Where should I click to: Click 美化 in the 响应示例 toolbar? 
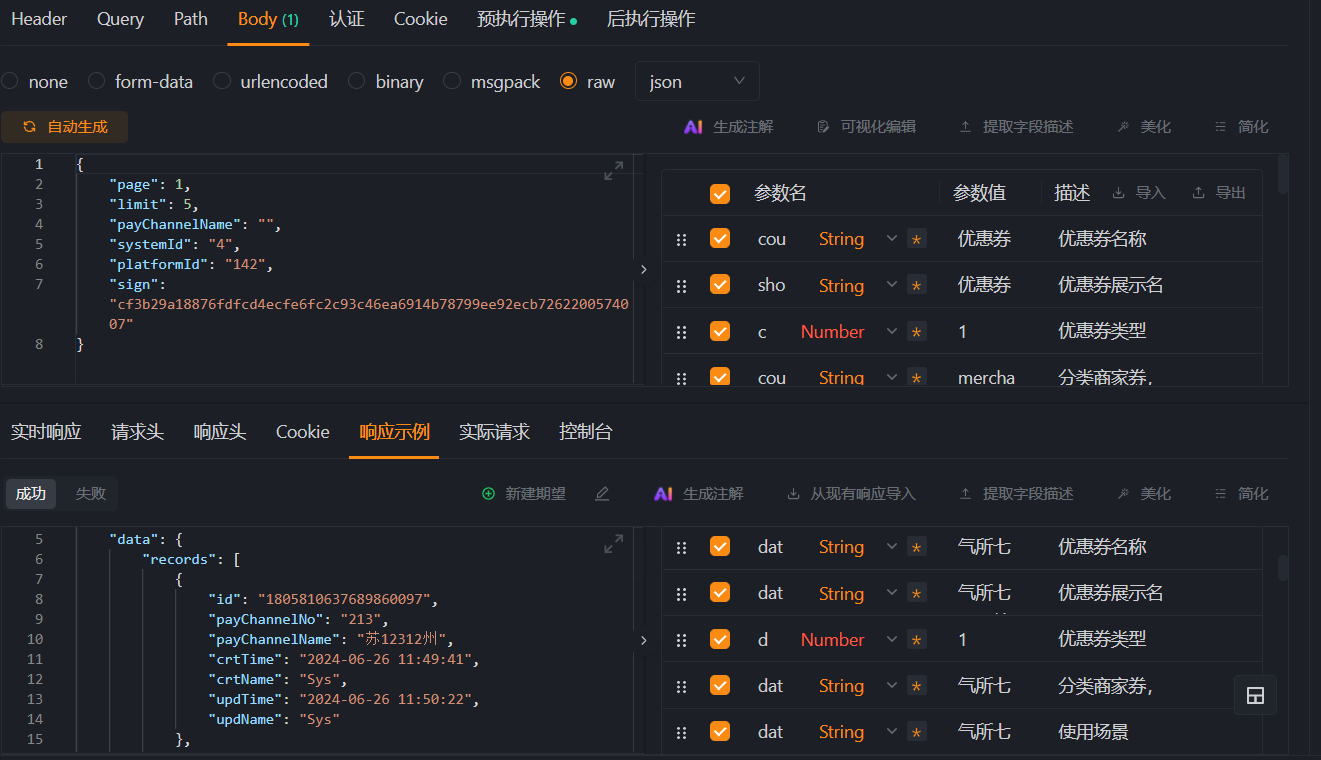point(1144,494)
